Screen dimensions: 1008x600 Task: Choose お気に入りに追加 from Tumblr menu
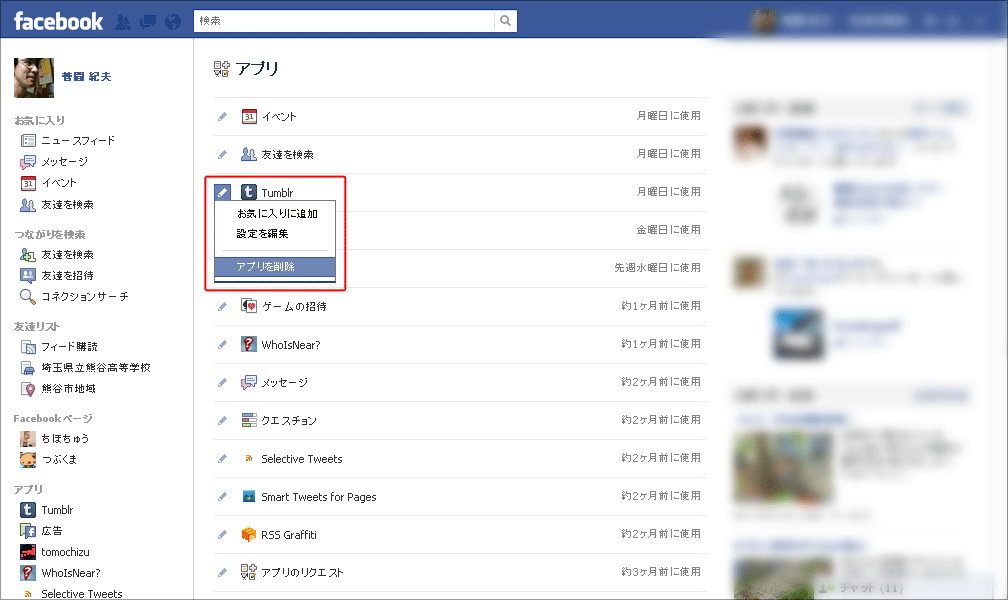pyautogui.click(x=275, y=214)
